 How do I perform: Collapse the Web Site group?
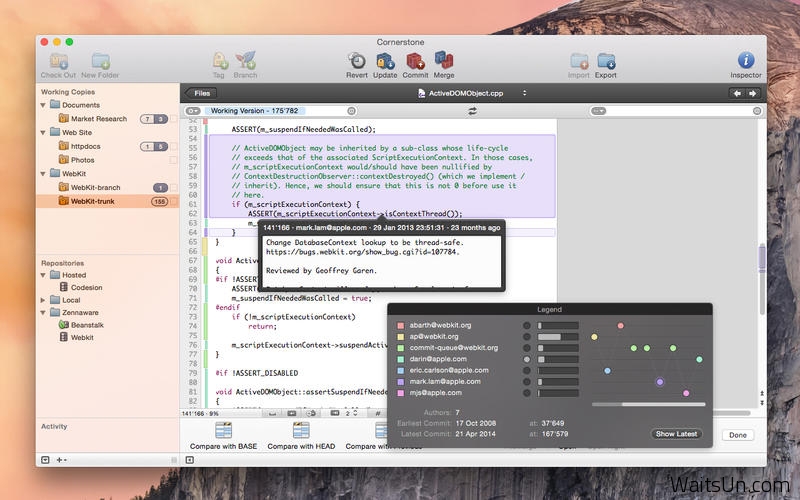pos(43,133)
